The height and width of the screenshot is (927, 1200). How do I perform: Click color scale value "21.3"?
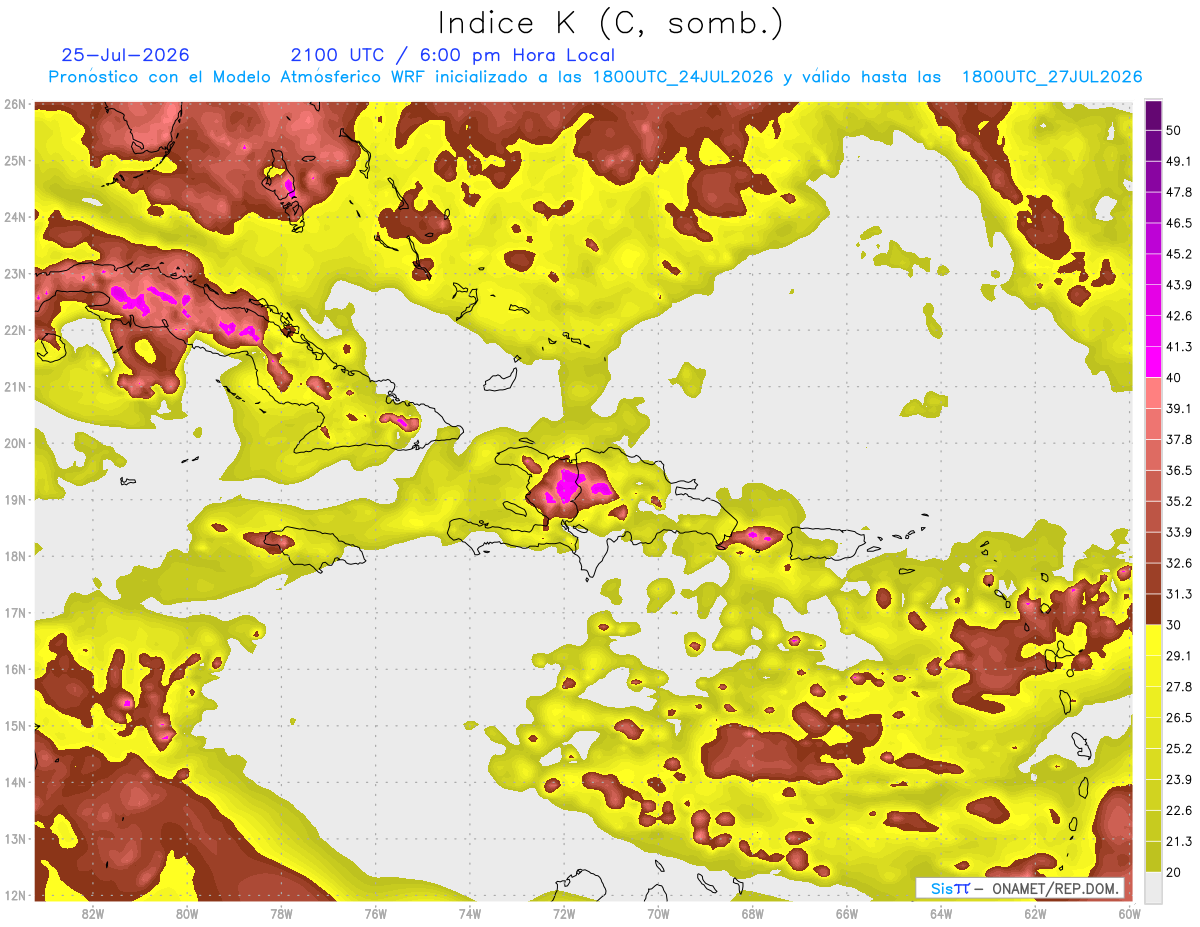[x=1180, y=842]
